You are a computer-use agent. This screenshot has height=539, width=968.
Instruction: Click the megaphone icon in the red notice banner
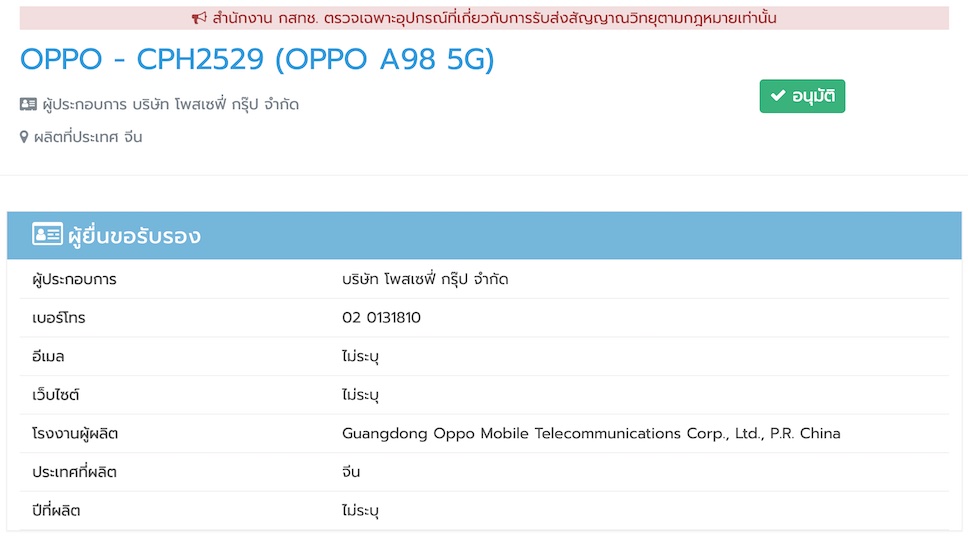point(198,18)
